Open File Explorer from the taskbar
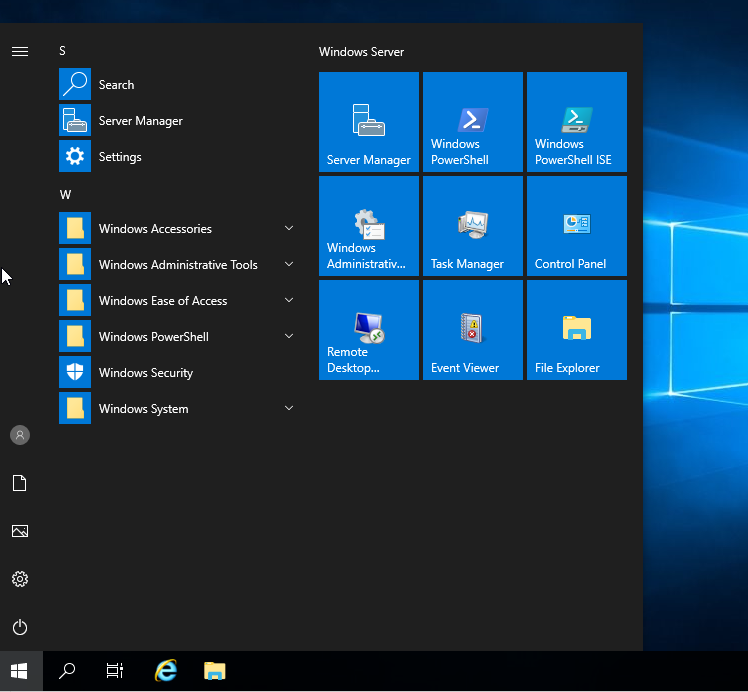 [215, 671]
